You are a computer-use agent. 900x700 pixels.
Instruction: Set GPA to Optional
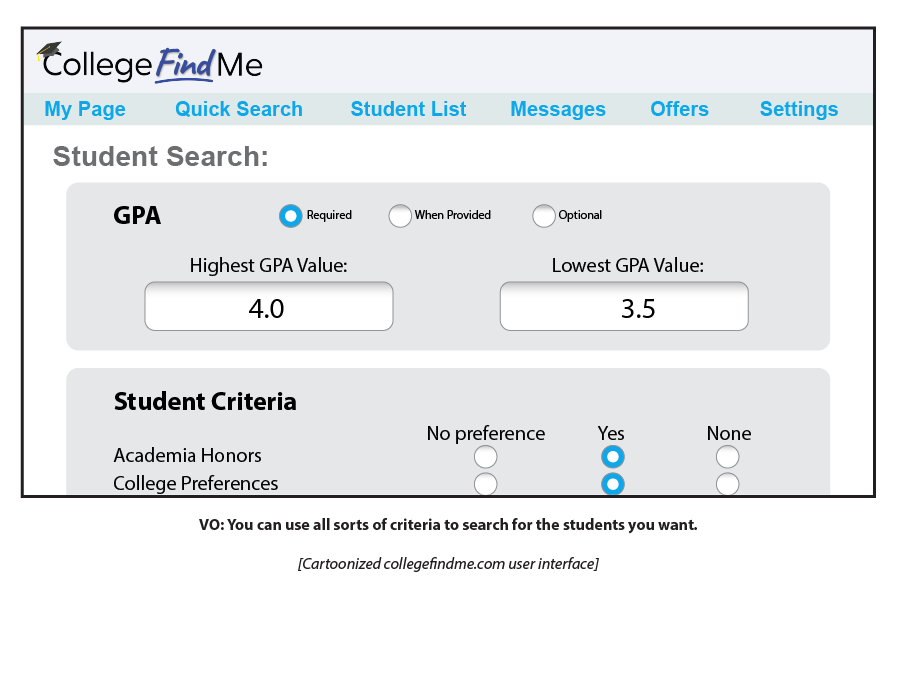(x=543, y=215)
